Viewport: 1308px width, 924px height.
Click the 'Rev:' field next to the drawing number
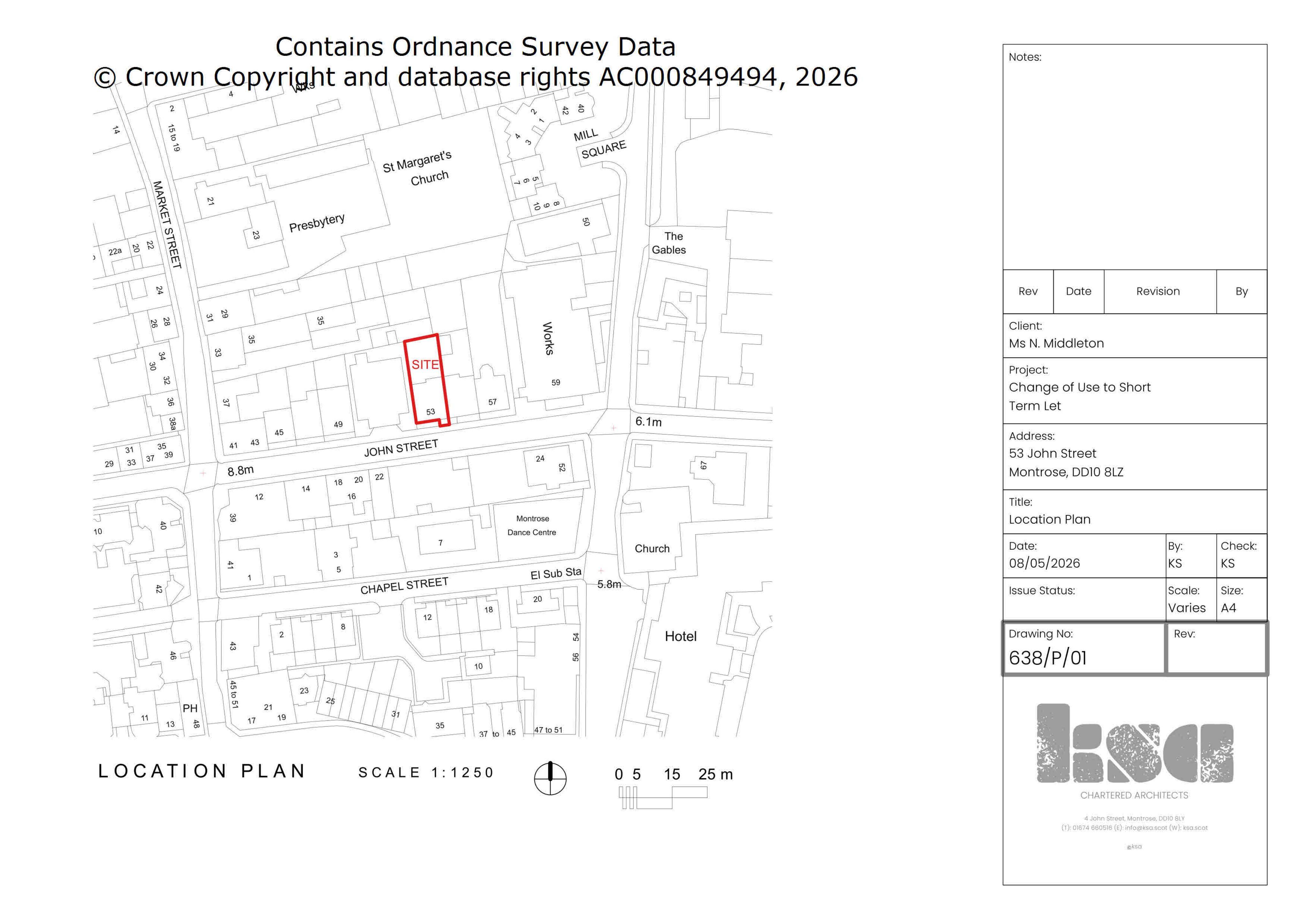coord(1216,649)
